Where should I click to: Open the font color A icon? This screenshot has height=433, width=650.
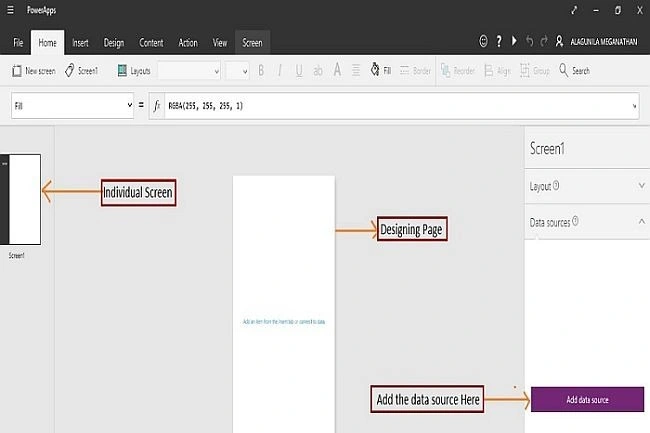point(337,70)
